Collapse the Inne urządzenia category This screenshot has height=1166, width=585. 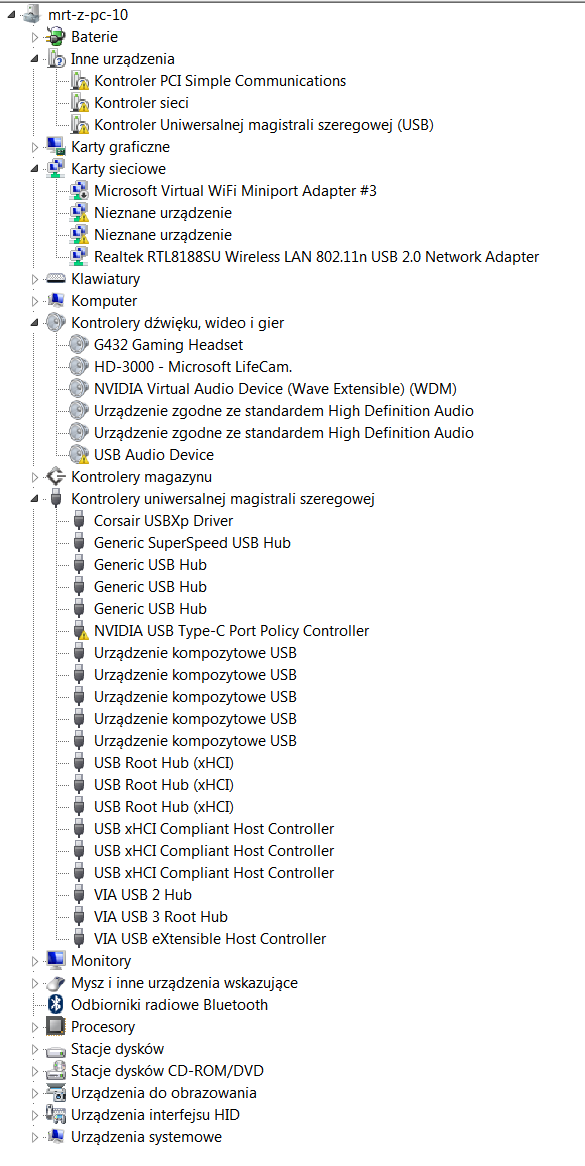pos(34,59)
